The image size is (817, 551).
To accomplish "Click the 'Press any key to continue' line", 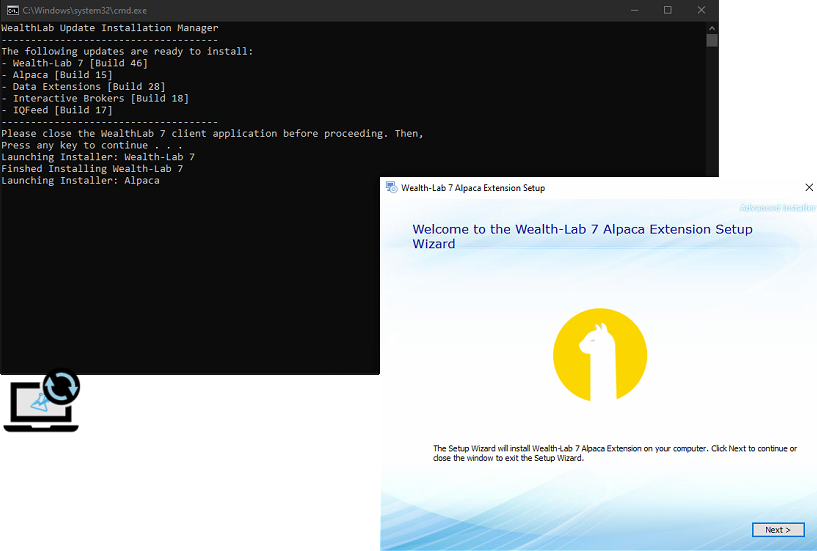I will click(x=91, y=145).
